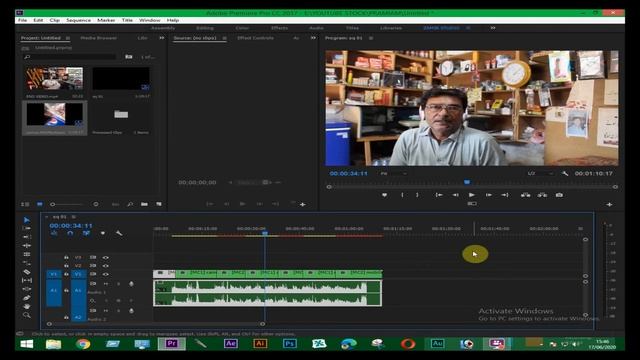640x360 pixels.
Task: Open the Source panel menu
Action: (224, 38)
